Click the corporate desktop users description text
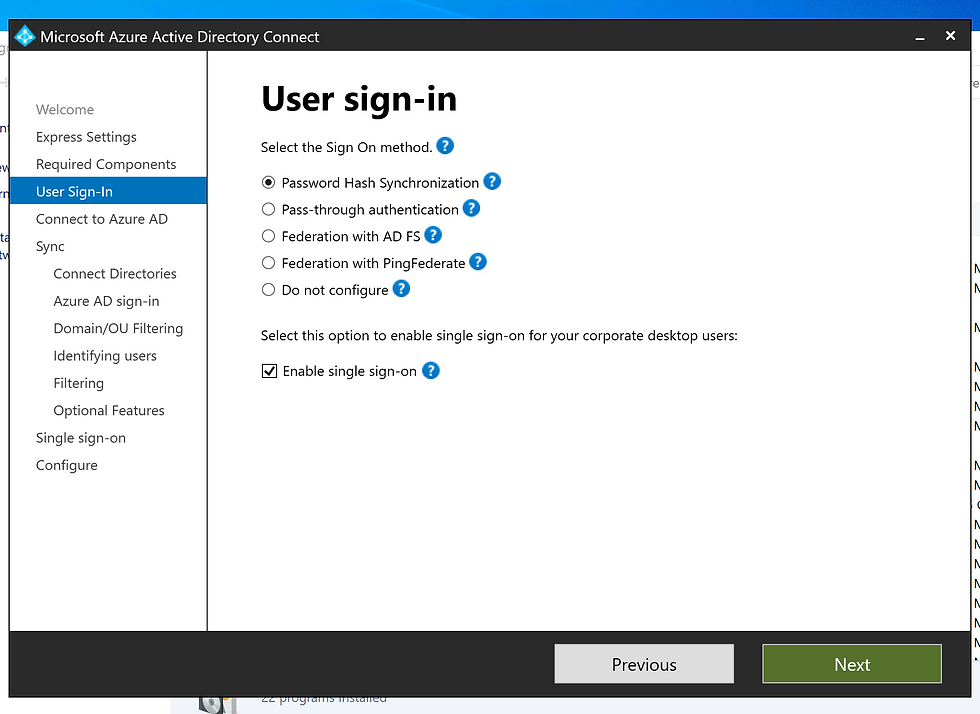980x714 pixels. [x=499, y=336]
